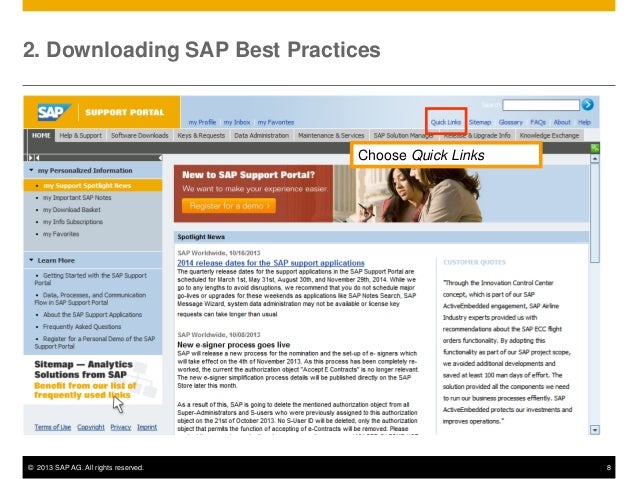This screenshot has height=479, width=638.
Task: Click the New e-signer process goes live headline
Action: [x=234, y=345]
